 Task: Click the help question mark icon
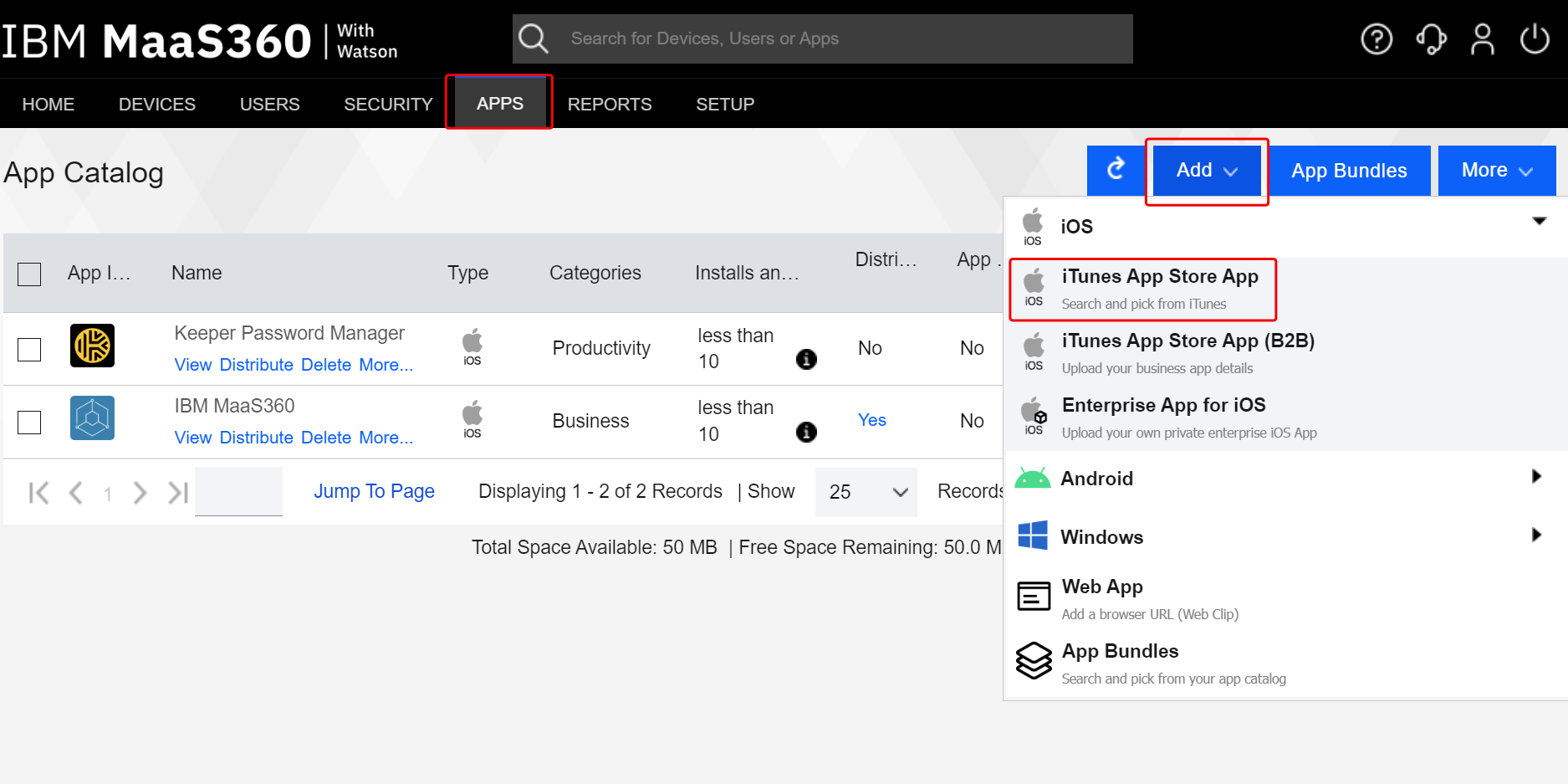tap(1376, 39)
